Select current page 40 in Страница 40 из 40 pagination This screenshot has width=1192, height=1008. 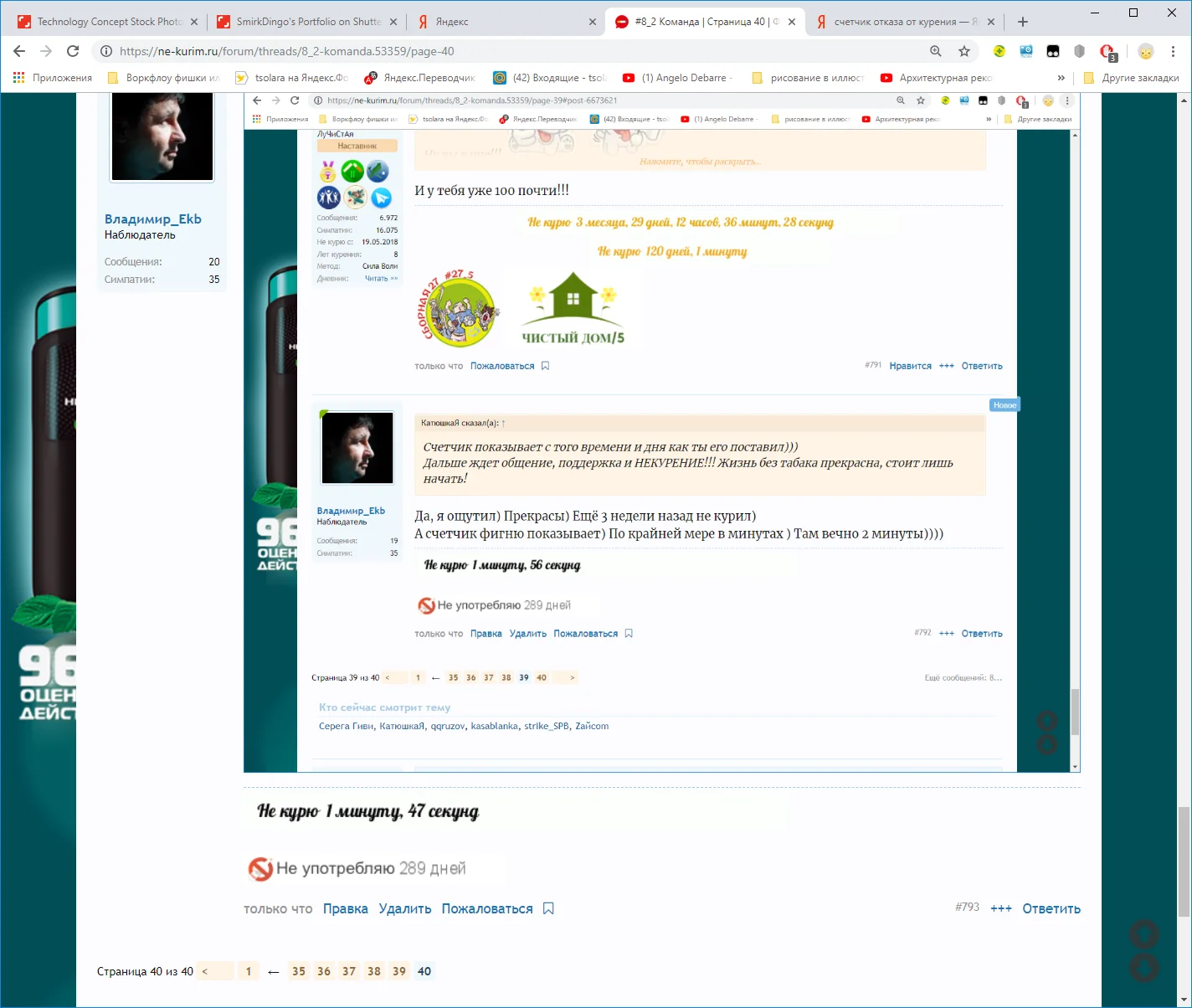click(424, 971)
